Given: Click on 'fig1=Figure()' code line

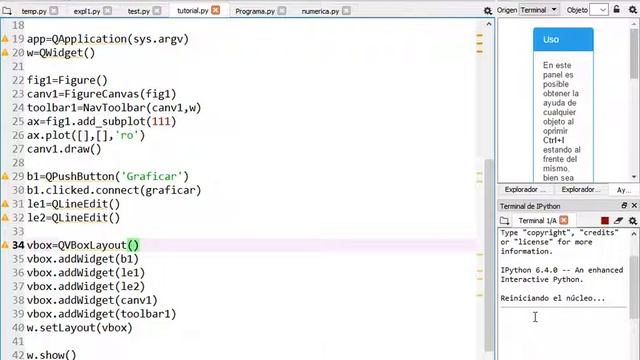Looking at the screenshot, I should (67, 80).
